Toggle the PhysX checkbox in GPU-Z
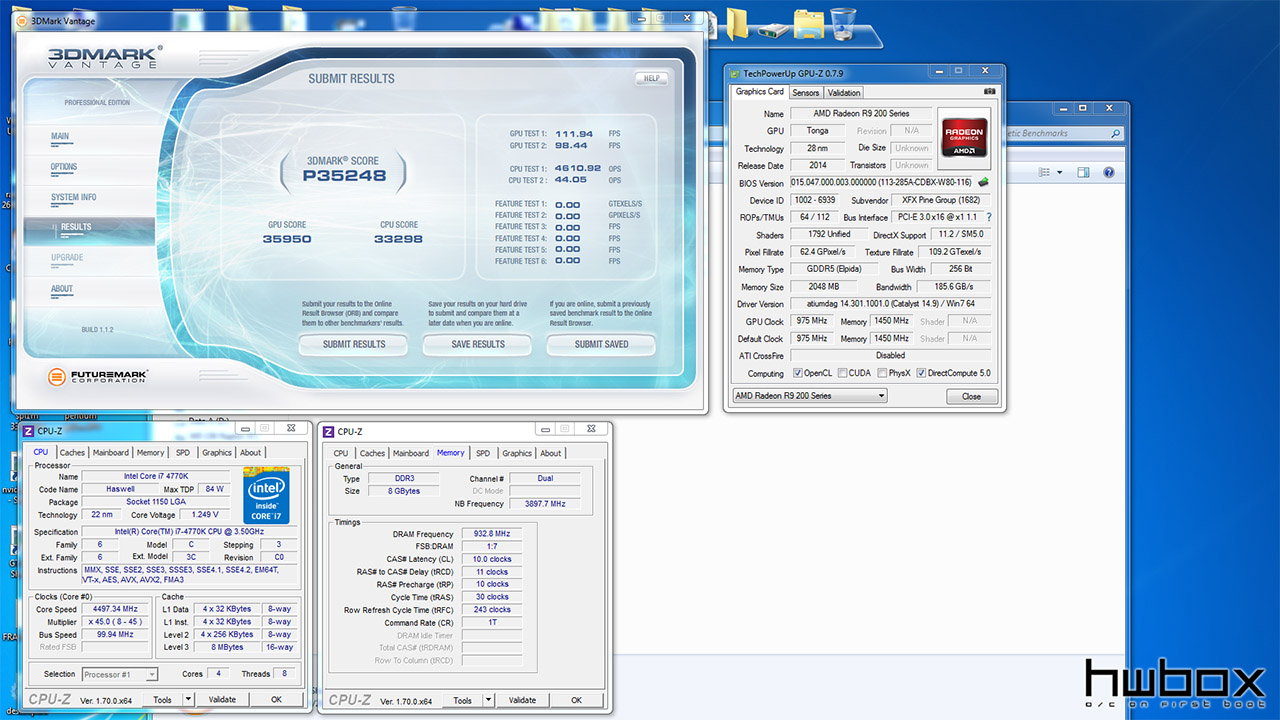Image resolution: width=1280 pixels, height=720 pixels. (x=882, y=373)
